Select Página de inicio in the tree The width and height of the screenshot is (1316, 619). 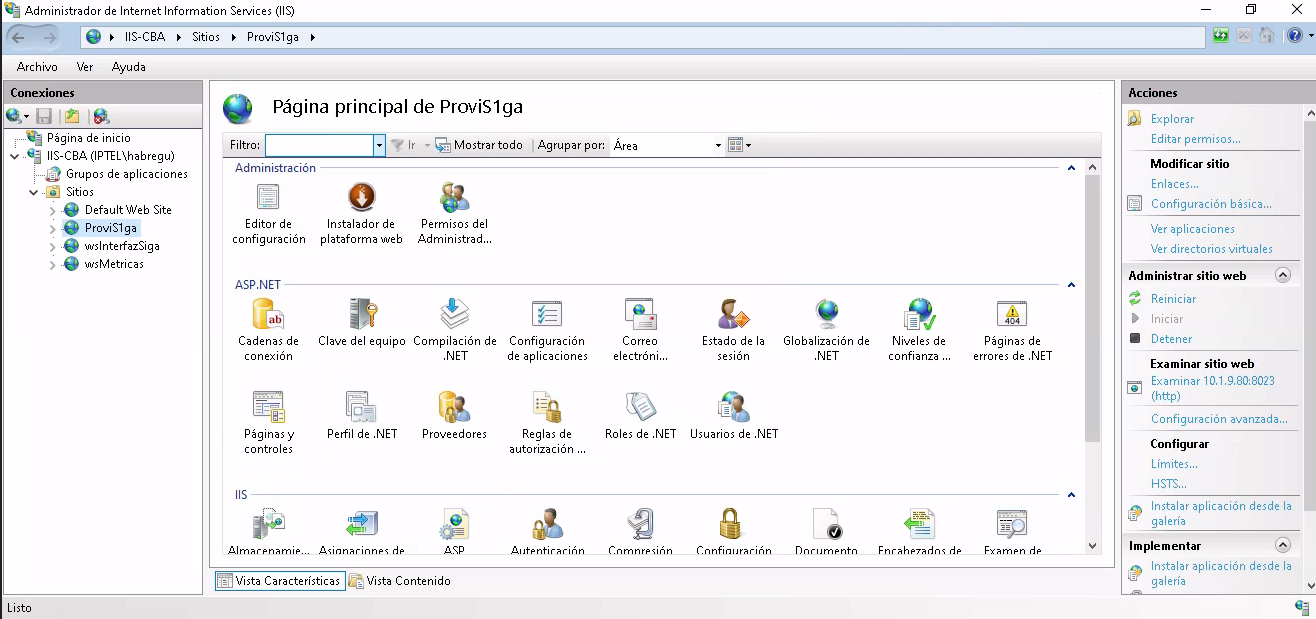point(88,138)
